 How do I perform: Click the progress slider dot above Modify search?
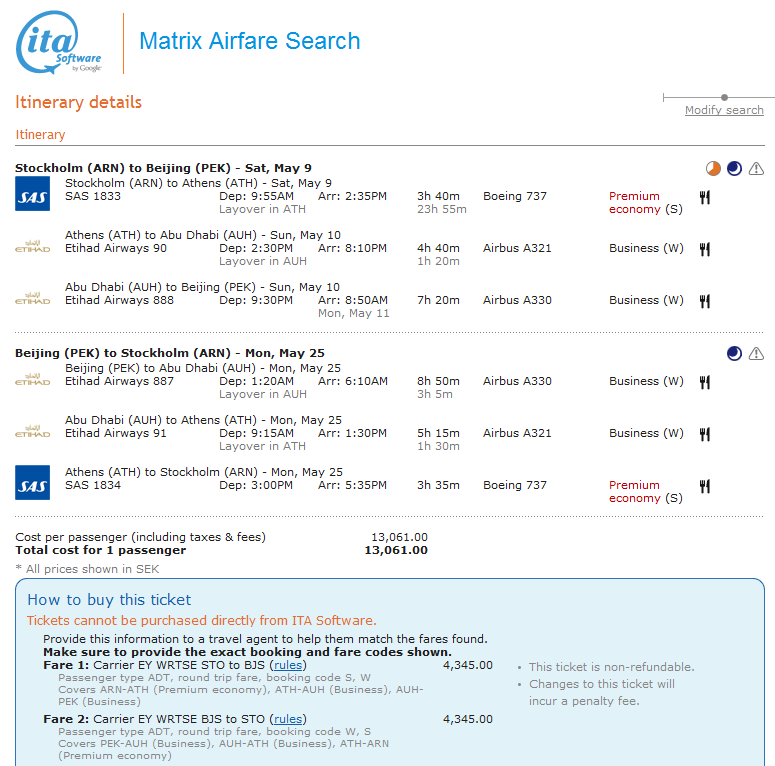click(x=724, y=97)
